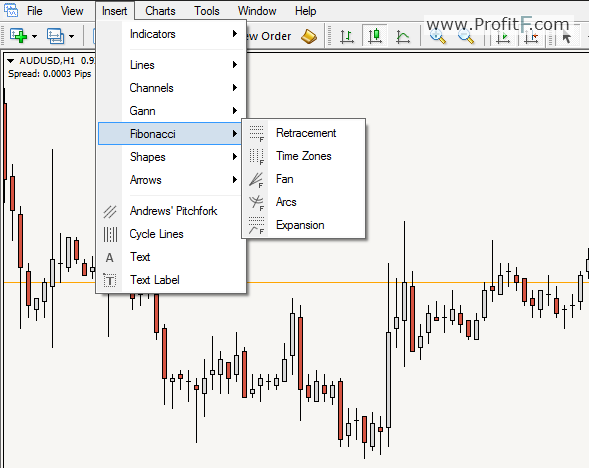Select Fibonacci Arcs
589x468 pixels.
coord(304,202)
